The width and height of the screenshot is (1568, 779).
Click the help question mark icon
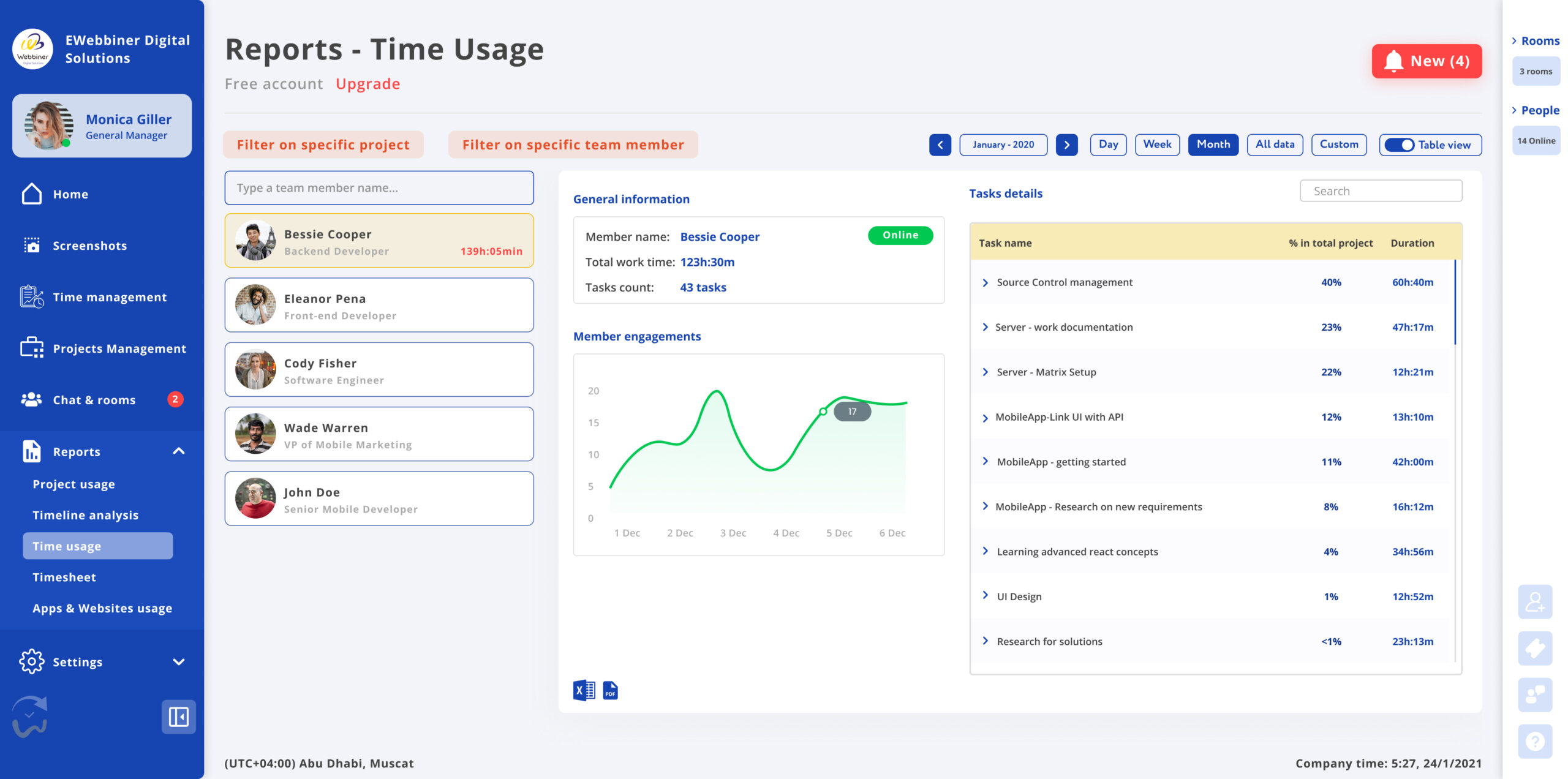(x=1534, y=741)
